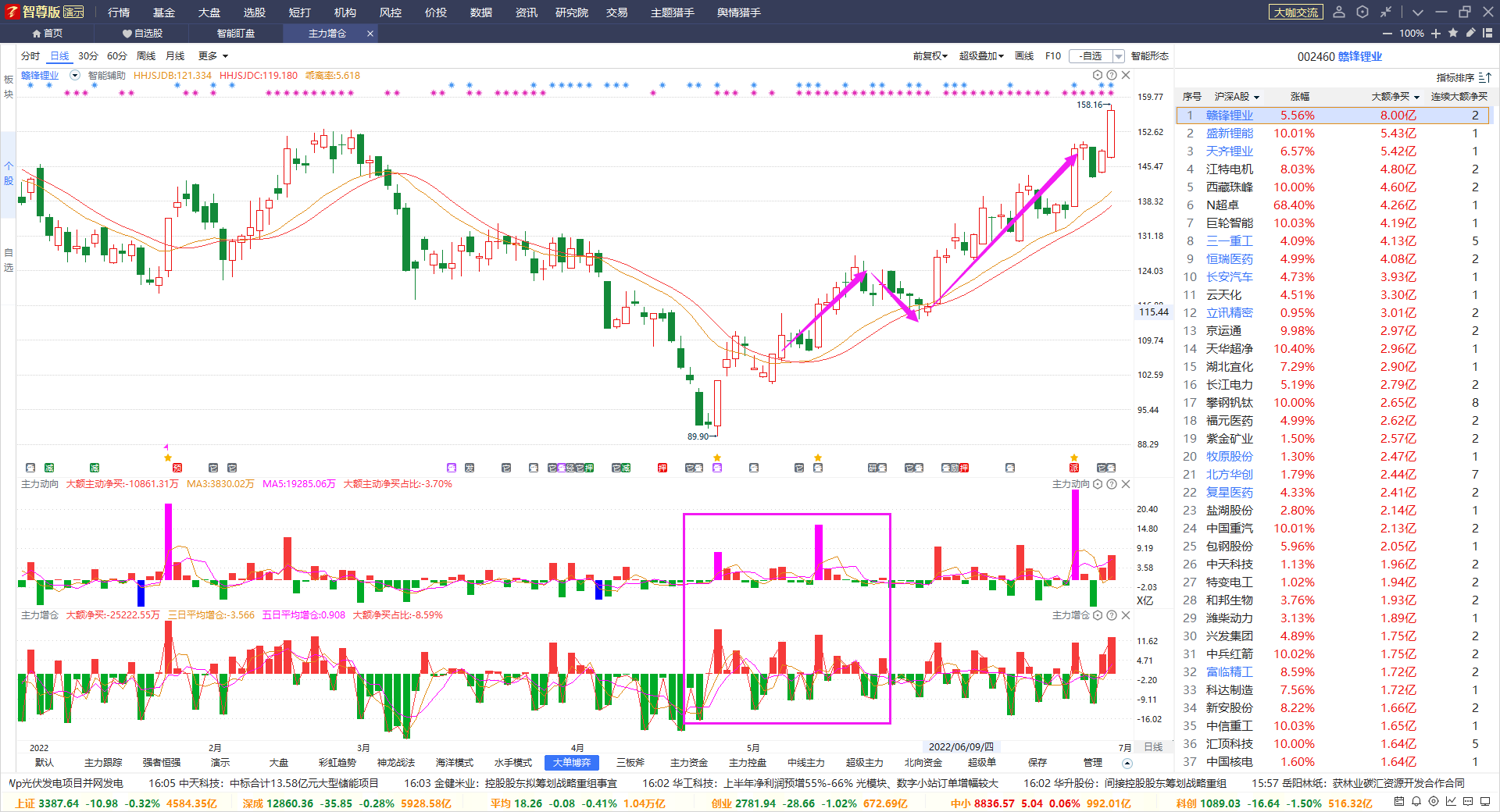Select the 北向资金 indicator tab
The height and width of the screenshot is (812, 1500).
click(923, 763)
